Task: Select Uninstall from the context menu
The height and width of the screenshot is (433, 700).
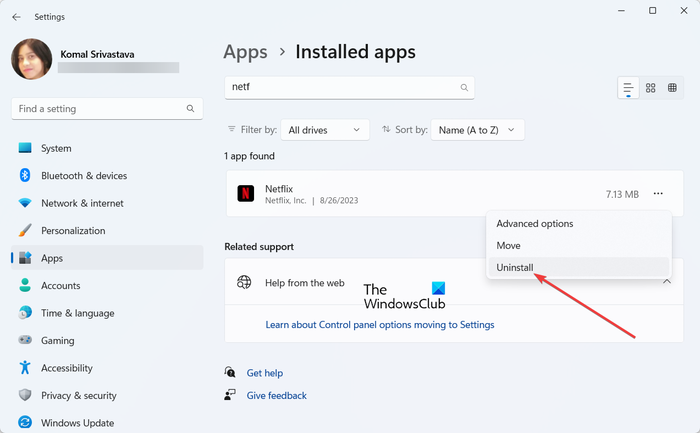Action: (515, 268)
